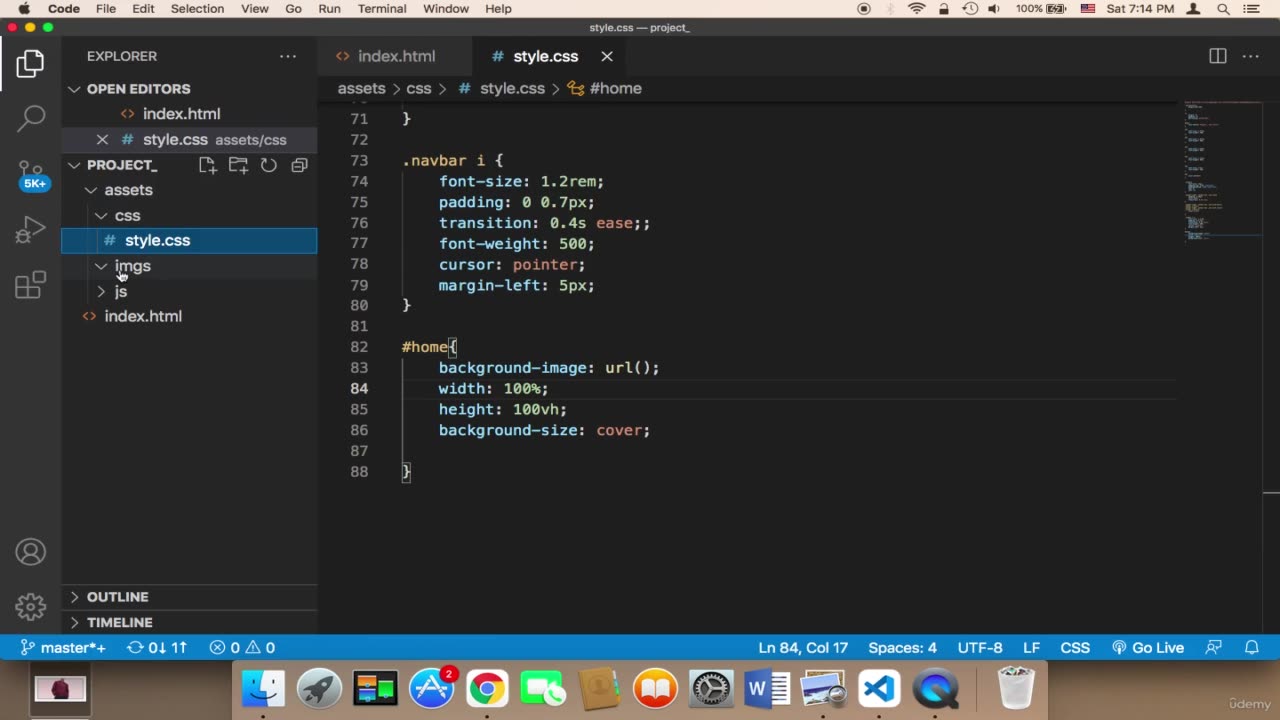Open the feedback icon in status bar
Image resolution: width=1280 pixels, height=720 pixels.
click(x=1214, y=648)
